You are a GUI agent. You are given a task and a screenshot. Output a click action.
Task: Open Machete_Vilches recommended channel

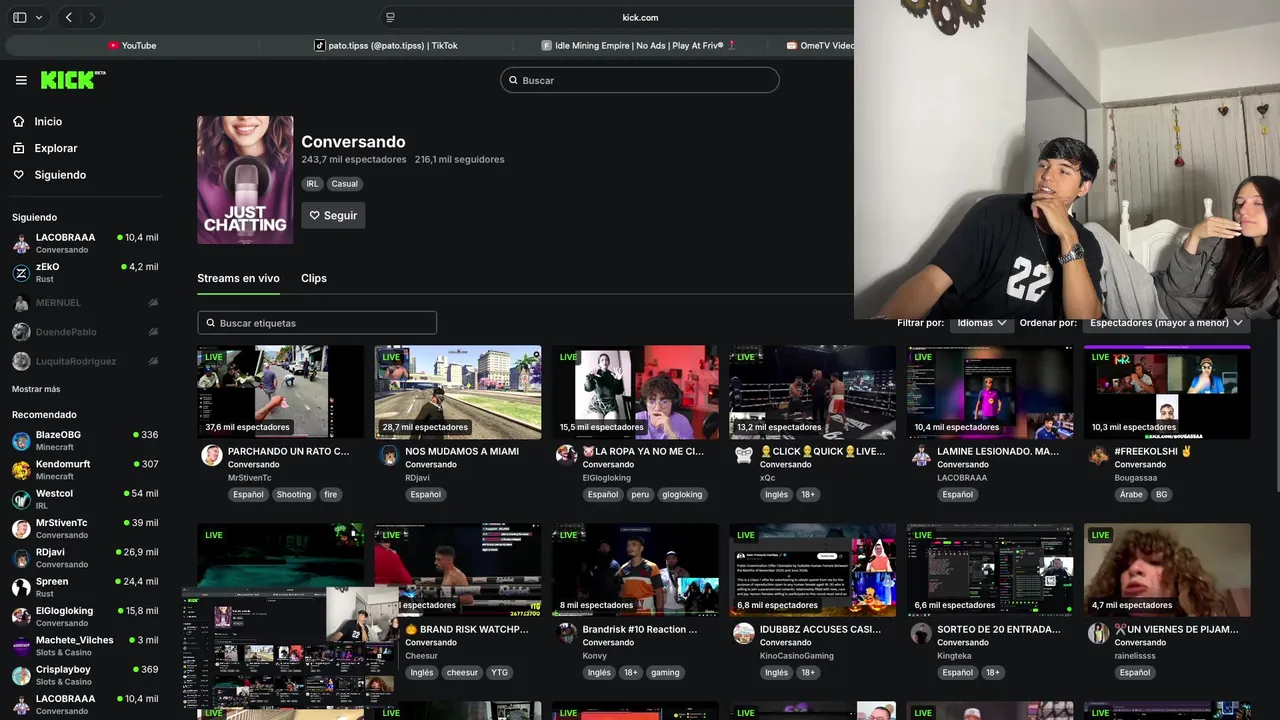tap(85, 646)
